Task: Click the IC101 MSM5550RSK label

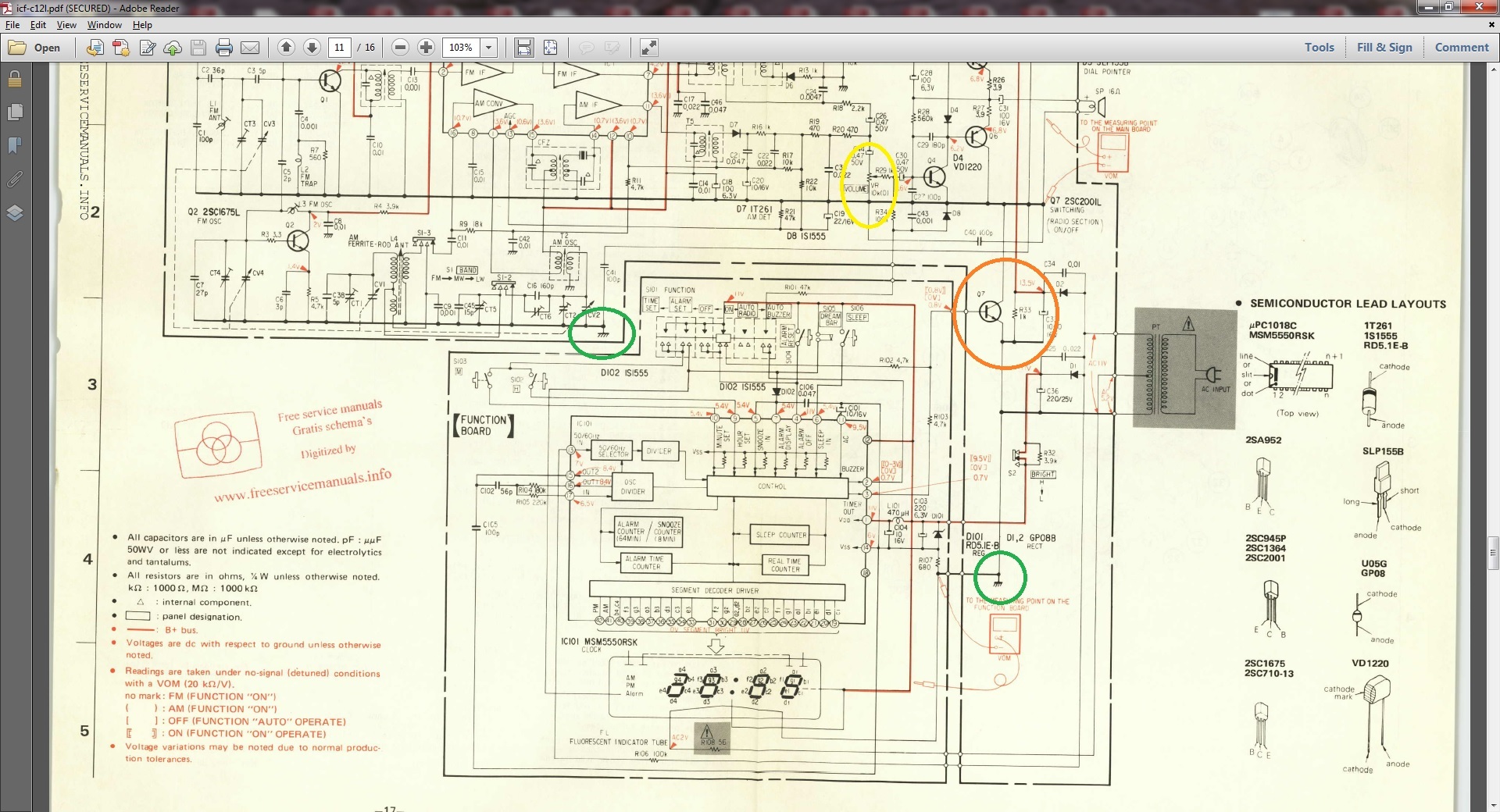Action: coord(599,642)
